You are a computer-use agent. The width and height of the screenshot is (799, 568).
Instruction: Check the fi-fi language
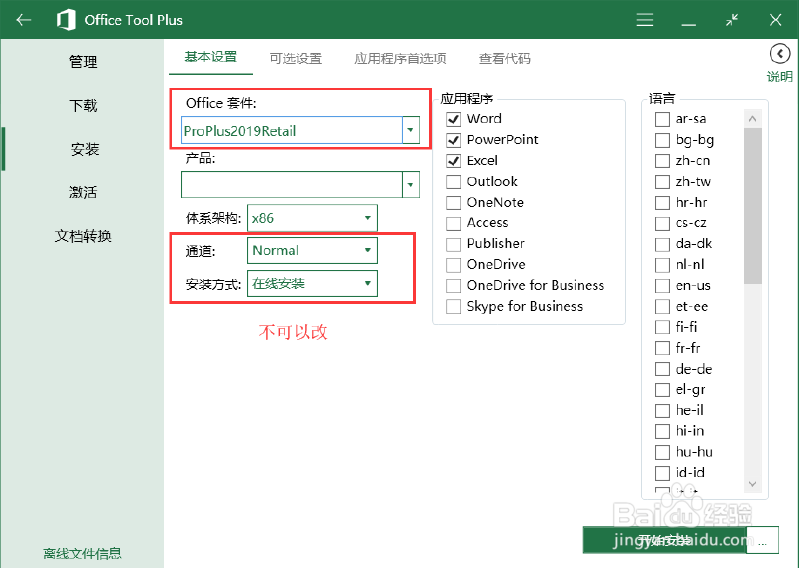pyautogui.click(x=662, y=327)
